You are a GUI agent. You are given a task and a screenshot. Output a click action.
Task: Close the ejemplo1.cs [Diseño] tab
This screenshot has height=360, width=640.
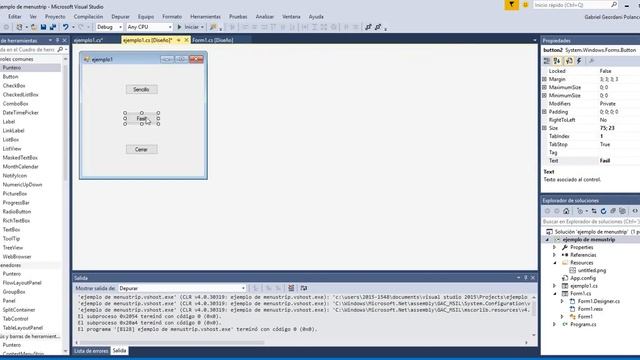pyautogui.click(x=187, y=40)
